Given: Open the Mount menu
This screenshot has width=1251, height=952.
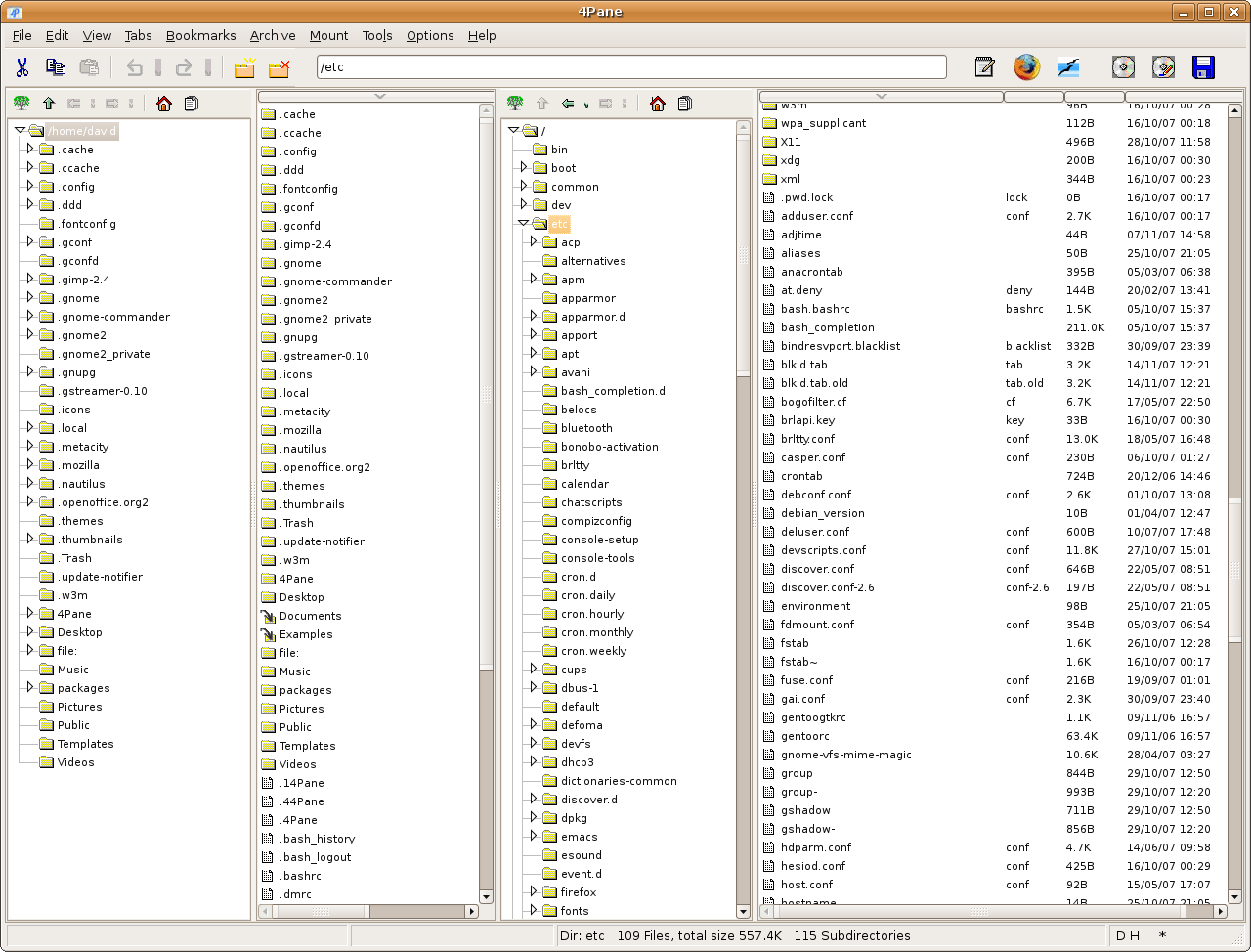Looking at the screenshot, I should tap(328, 36).
